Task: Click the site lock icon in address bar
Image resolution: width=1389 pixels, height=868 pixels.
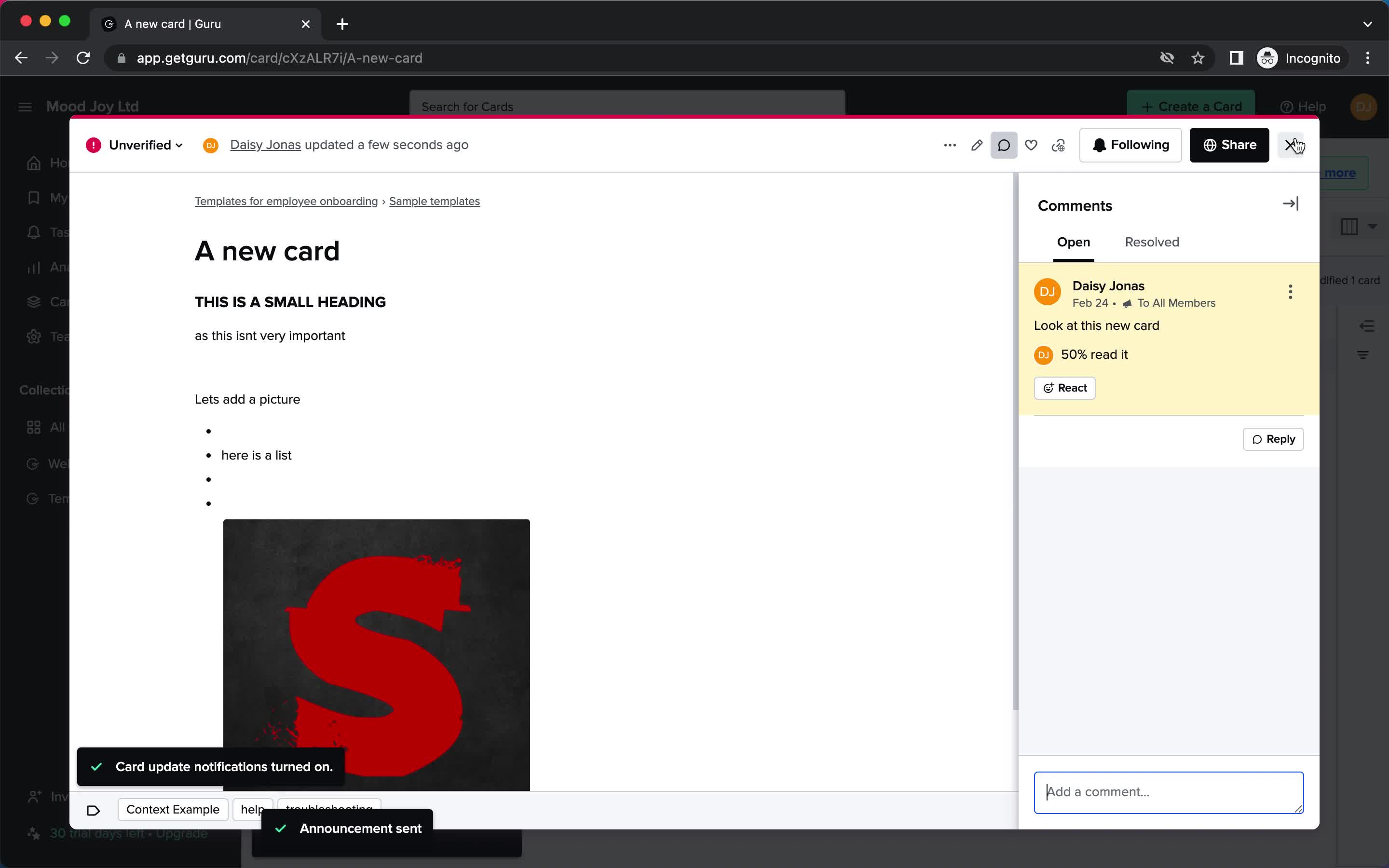Action: (121, 58)
